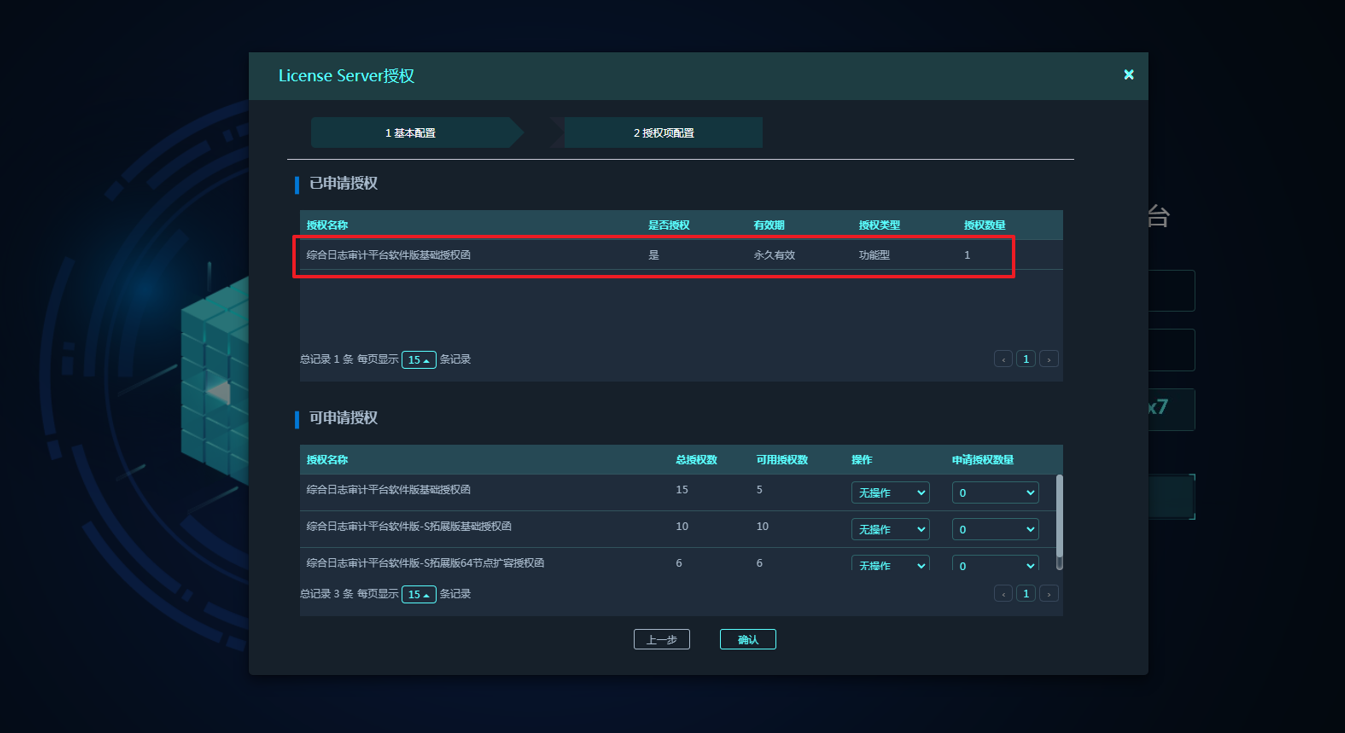Image resolution: width=1345 pixels, height=733 pixels.
Task: Click the 是 value under 是否授权
Action: (654, 255)
